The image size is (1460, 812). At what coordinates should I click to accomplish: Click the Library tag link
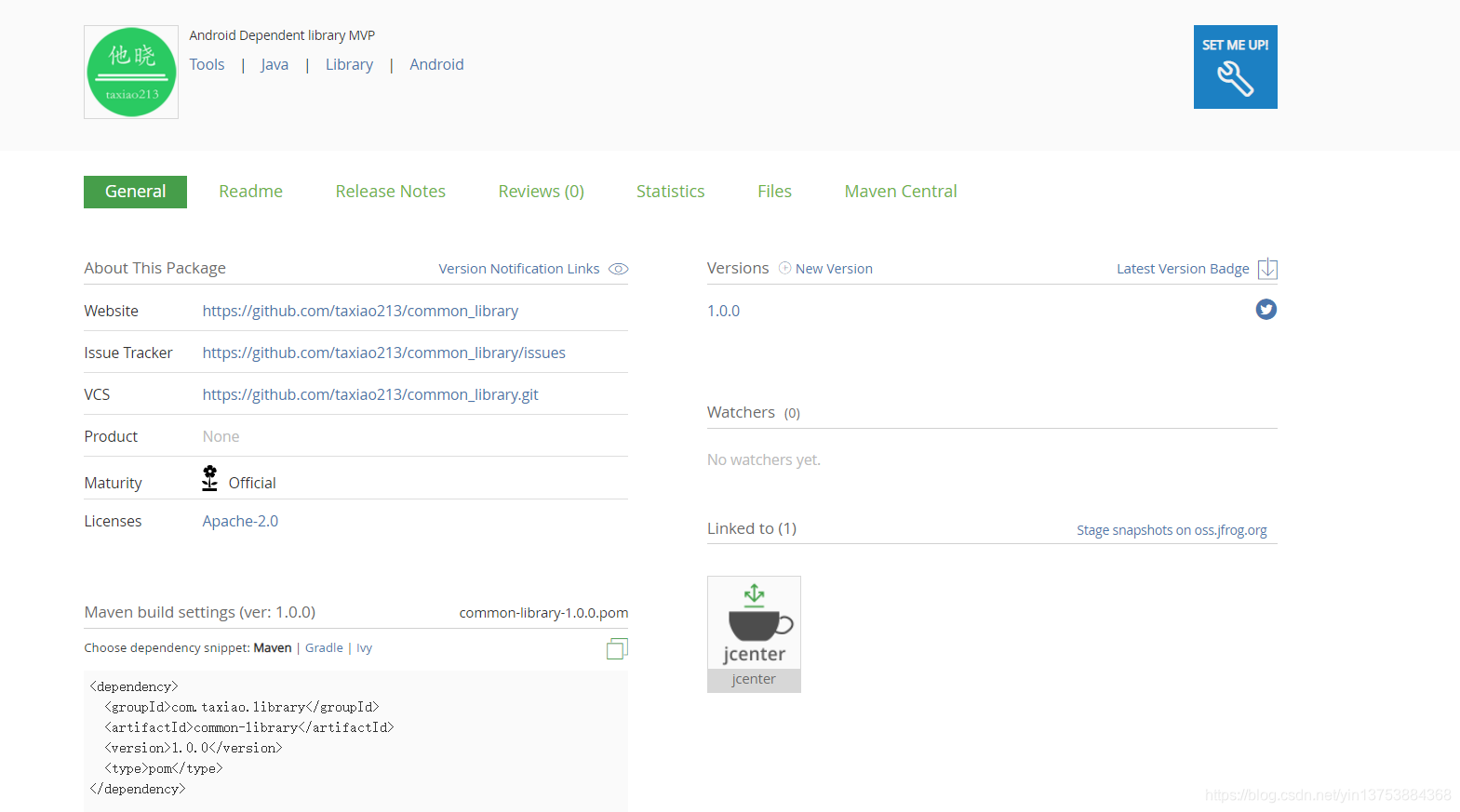point(349,64)
